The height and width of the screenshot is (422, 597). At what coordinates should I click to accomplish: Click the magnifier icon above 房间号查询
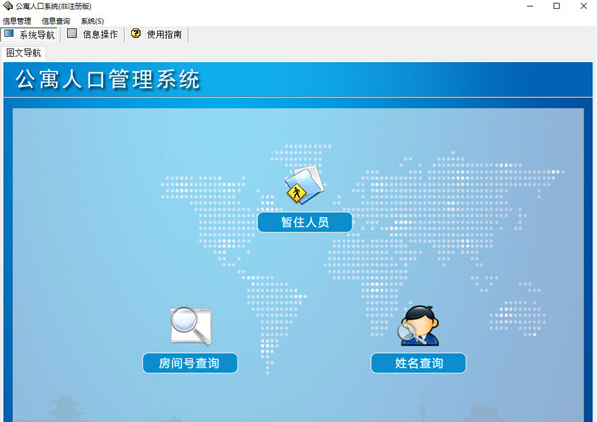tap(191, 326)
